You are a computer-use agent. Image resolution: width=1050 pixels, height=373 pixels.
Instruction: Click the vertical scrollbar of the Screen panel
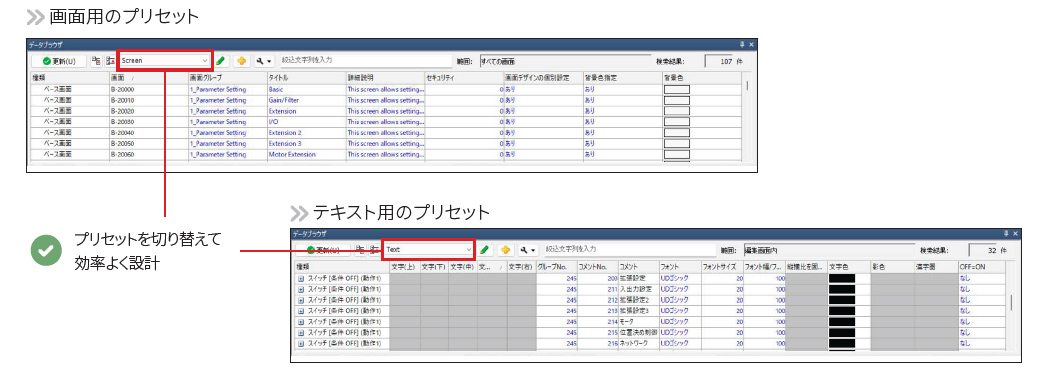747,86
